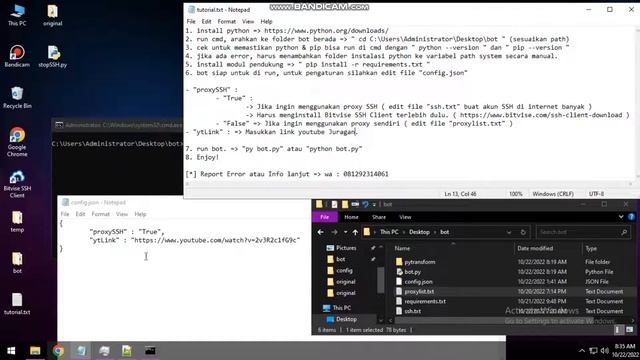
Task: Select Pictures in Explorer navigation pane
Action: [x=346, y=248]
